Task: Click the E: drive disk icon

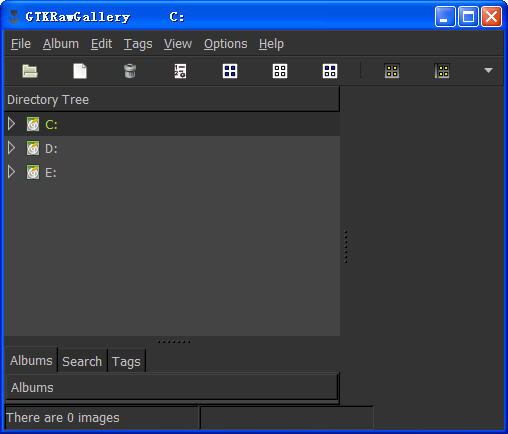Action: (33, 172)
